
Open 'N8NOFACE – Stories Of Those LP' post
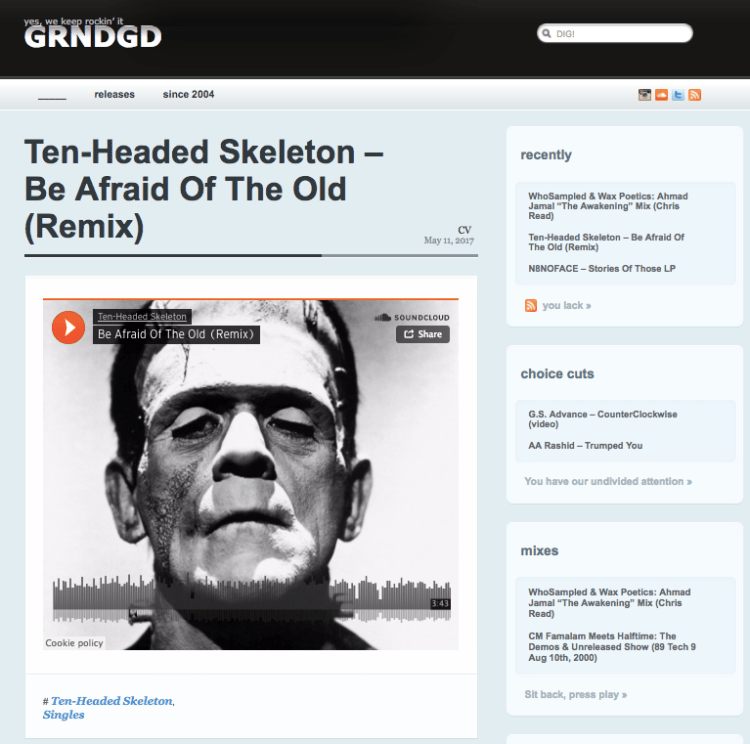click(x=602, y=268)
